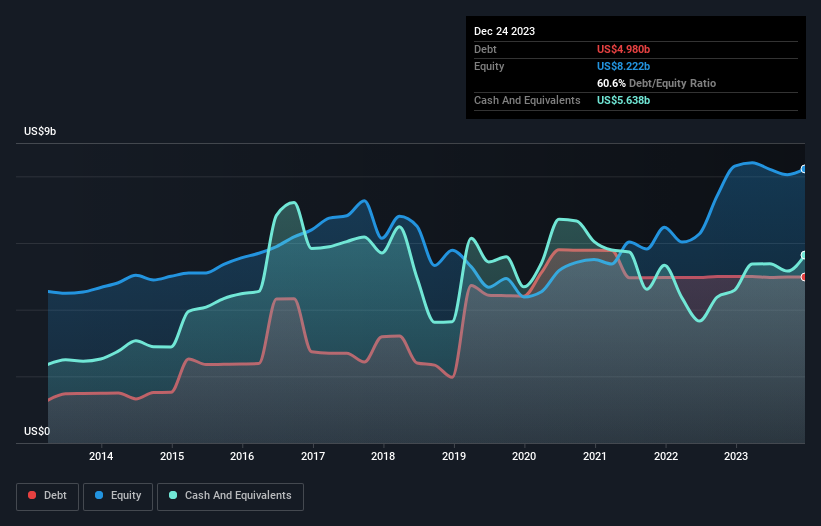Click the 2016 x-axis label

tap(242, 456)
